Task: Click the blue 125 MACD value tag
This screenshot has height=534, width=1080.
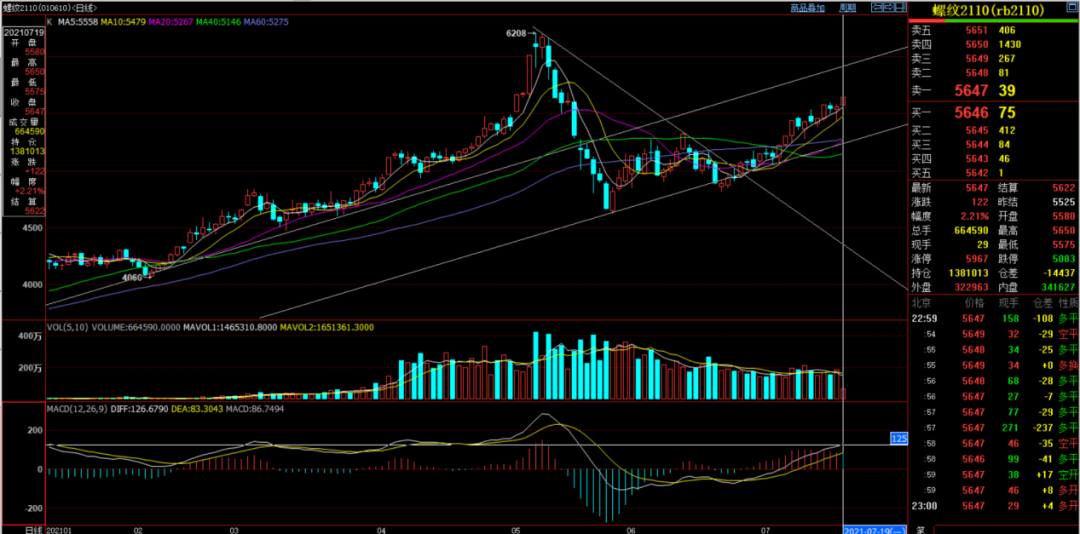Action: coord(898,438)
